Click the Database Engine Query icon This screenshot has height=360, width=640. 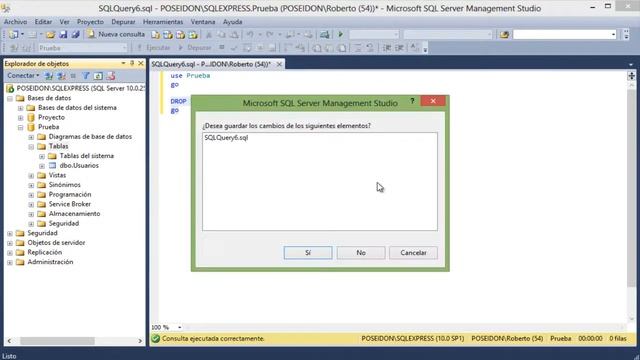pos(155,35)
